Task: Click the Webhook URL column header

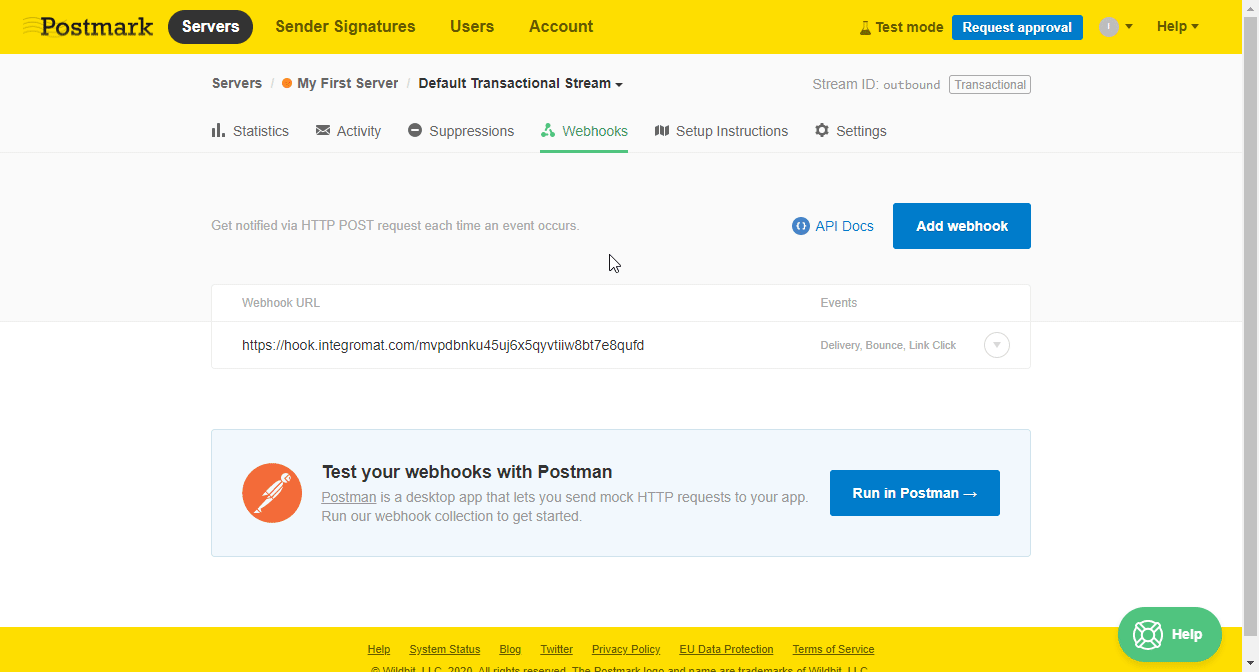Action: pos(281,303)
